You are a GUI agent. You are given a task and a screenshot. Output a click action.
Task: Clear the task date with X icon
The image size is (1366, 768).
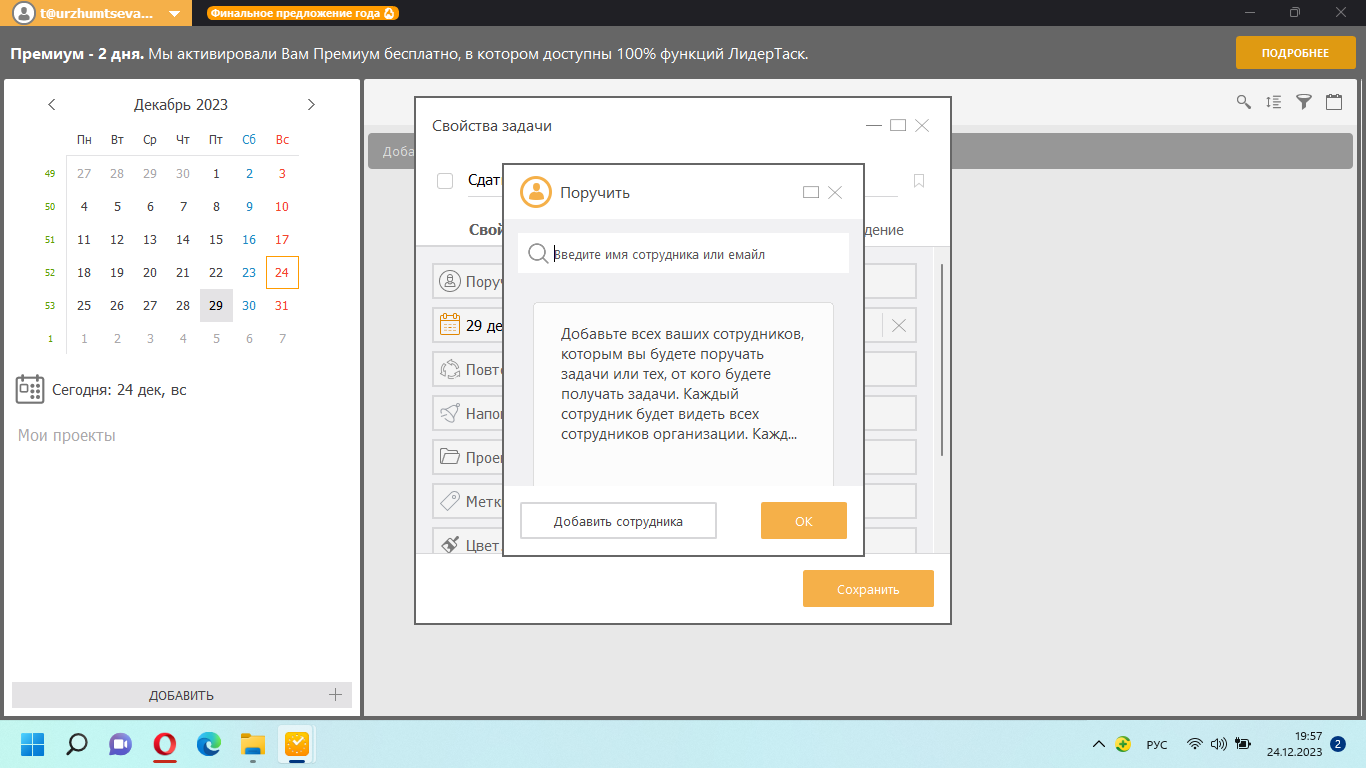pyautogui.click(x=899, y=325)
